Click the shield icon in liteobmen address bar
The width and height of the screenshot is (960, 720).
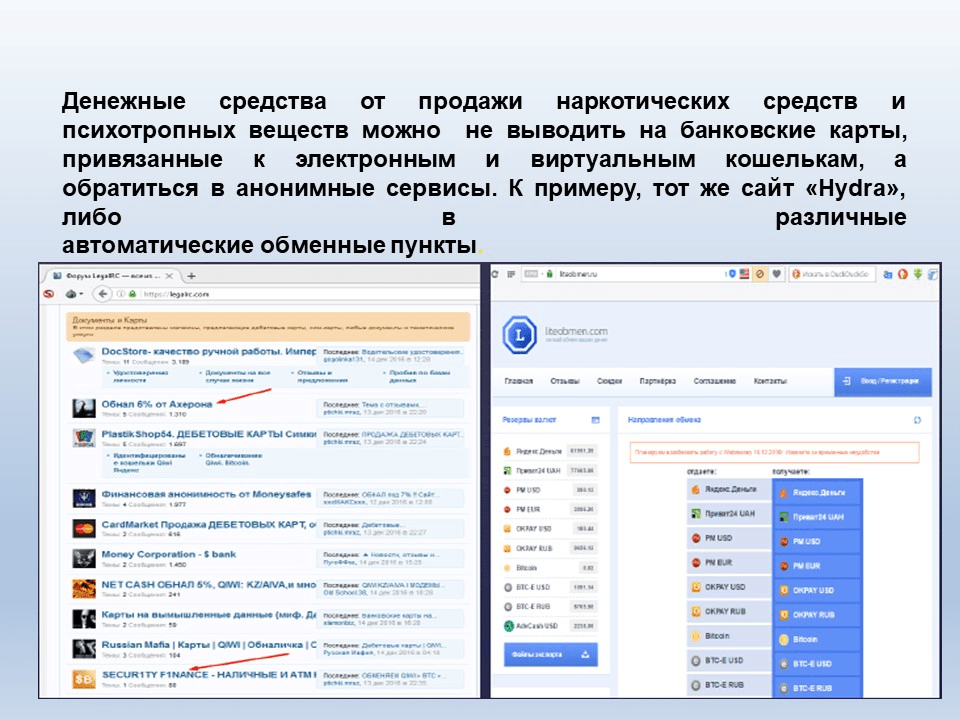click(732, 274)
